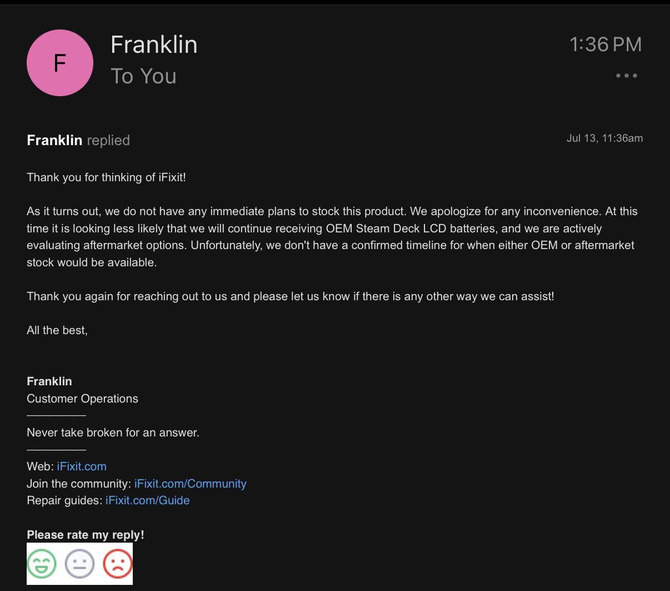Open the three-dot more options menu
The height and width of the screenshot is (591, 670).
pos(626,76)
